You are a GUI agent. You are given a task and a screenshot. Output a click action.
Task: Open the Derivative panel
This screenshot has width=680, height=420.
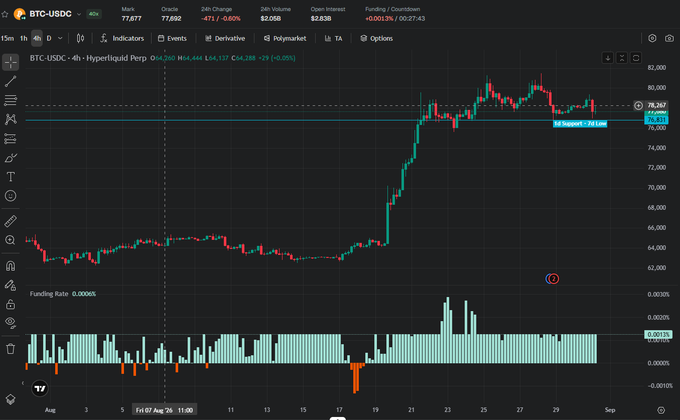point(225,38)
